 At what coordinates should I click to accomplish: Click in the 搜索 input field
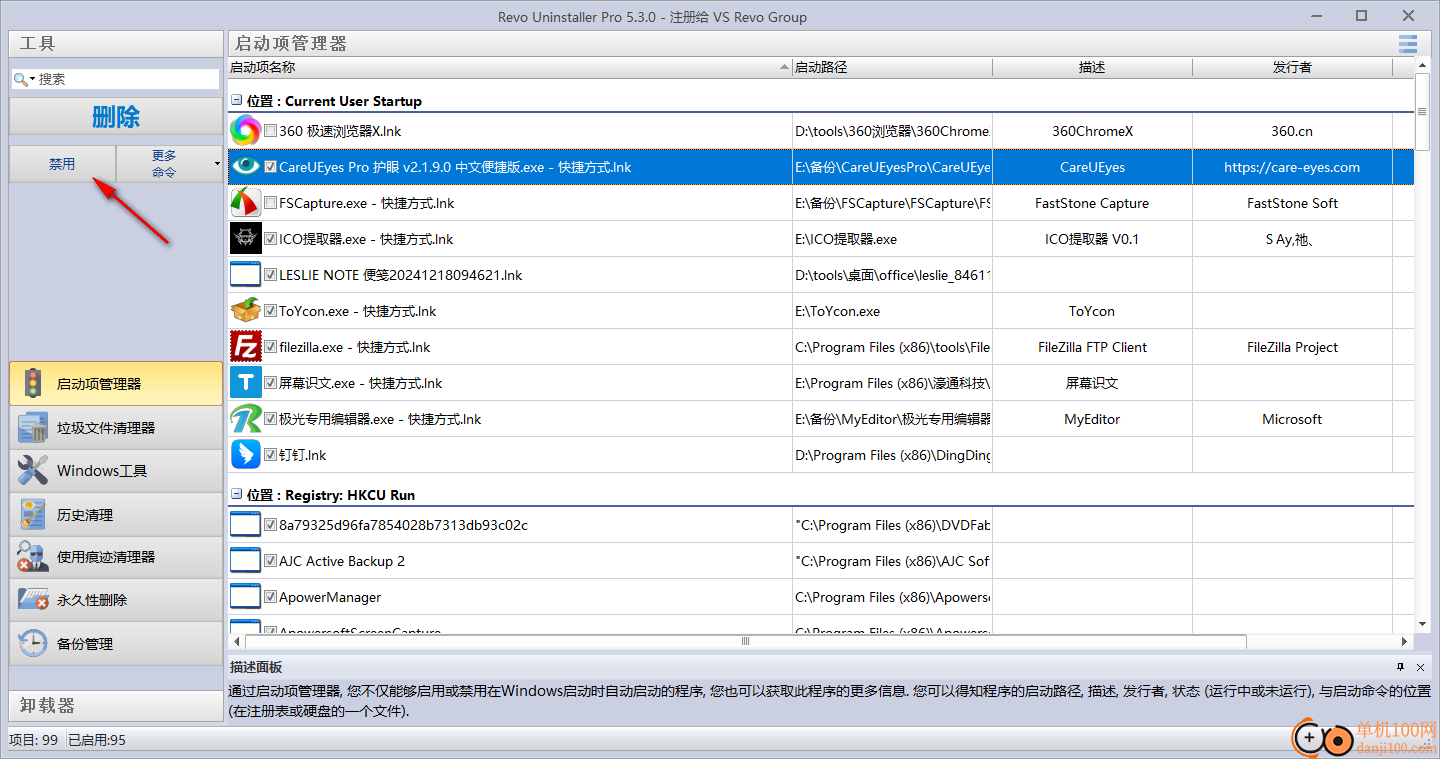click(128, 79)
